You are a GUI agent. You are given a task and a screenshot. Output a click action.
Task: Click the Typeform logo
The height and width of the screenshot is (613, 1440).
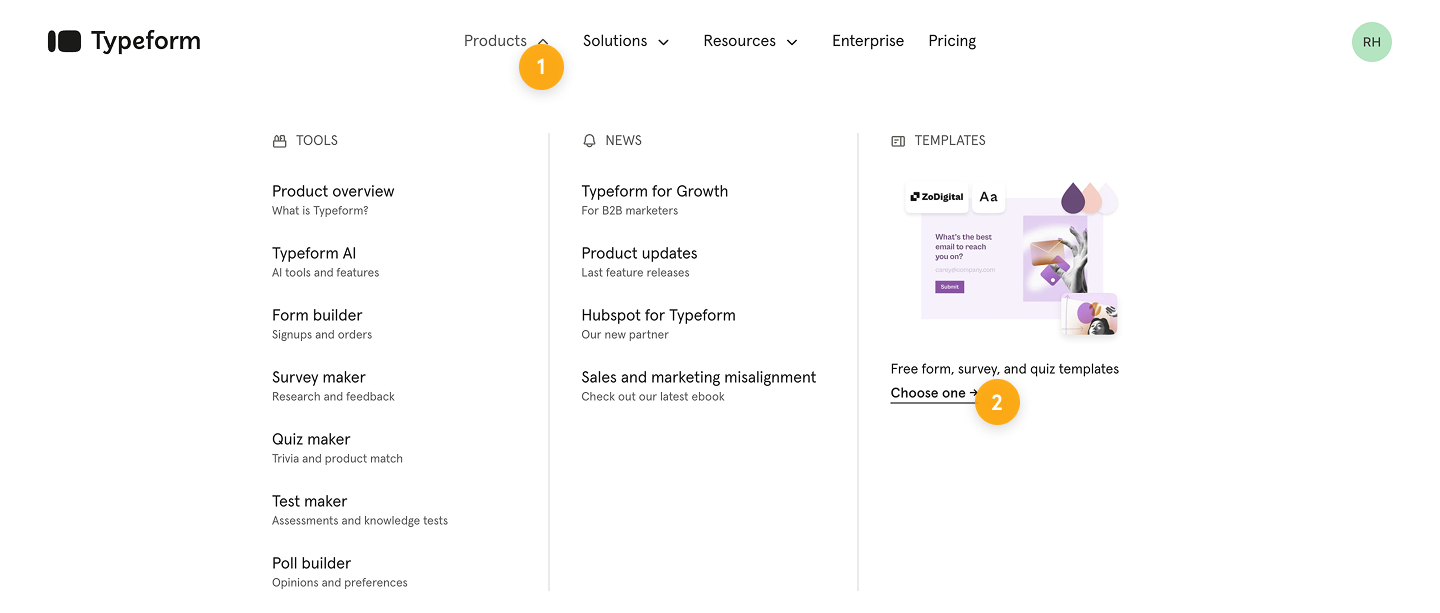pyautogui.click(x=124, y=41)
